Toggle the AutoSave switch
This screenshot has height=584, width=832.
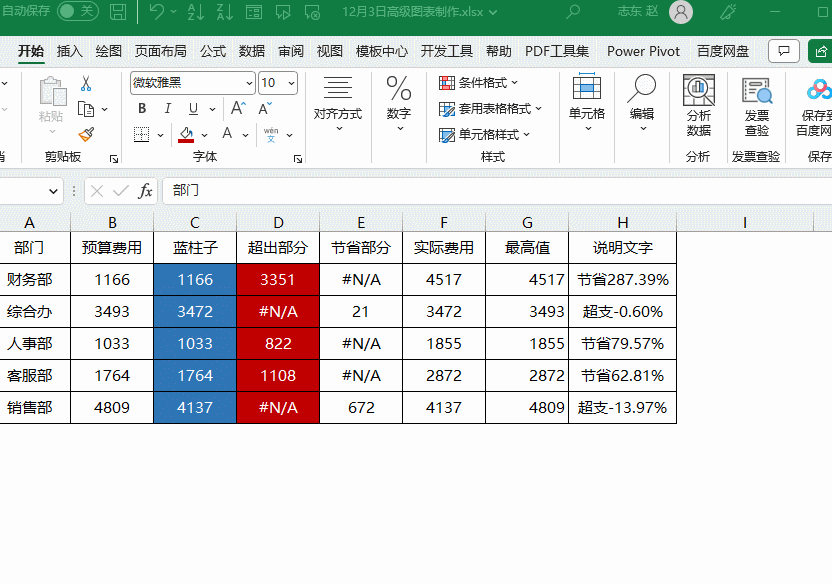[78, 11]
